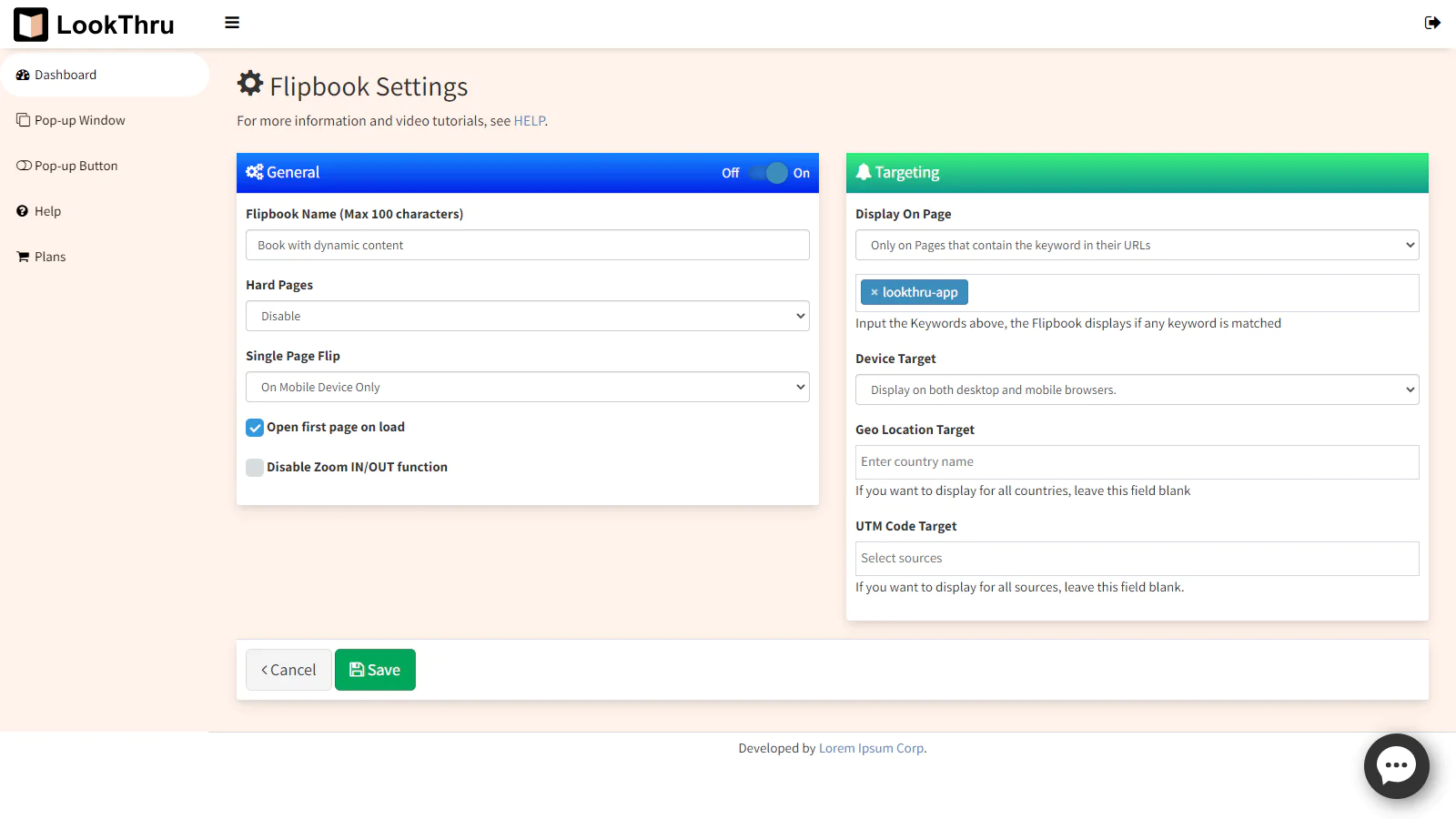Viewport: 1456px width, 819px height.
Task: Click the LookThru logo icon
Action: click(31, 25)
